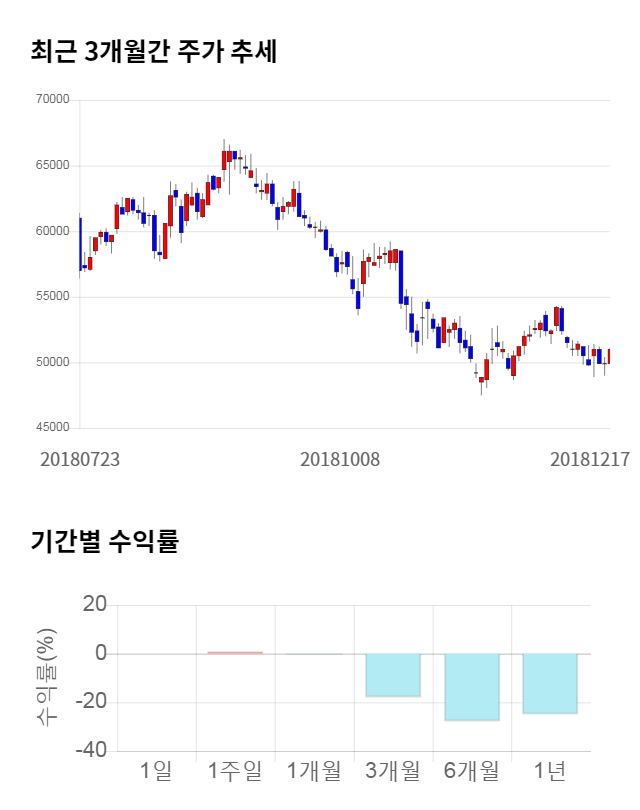Click the 수익률(%) axis title

point(47,677)
